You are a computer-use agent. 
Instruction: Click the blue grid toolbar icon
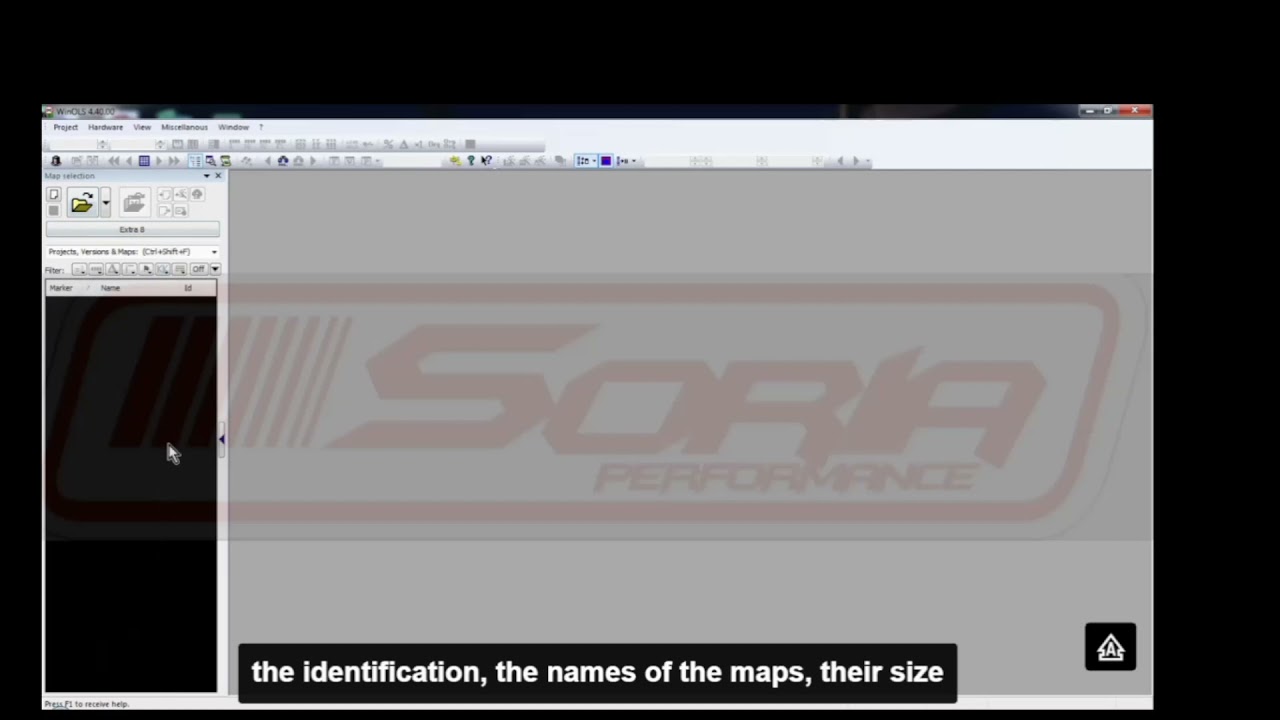pos(144,161)
